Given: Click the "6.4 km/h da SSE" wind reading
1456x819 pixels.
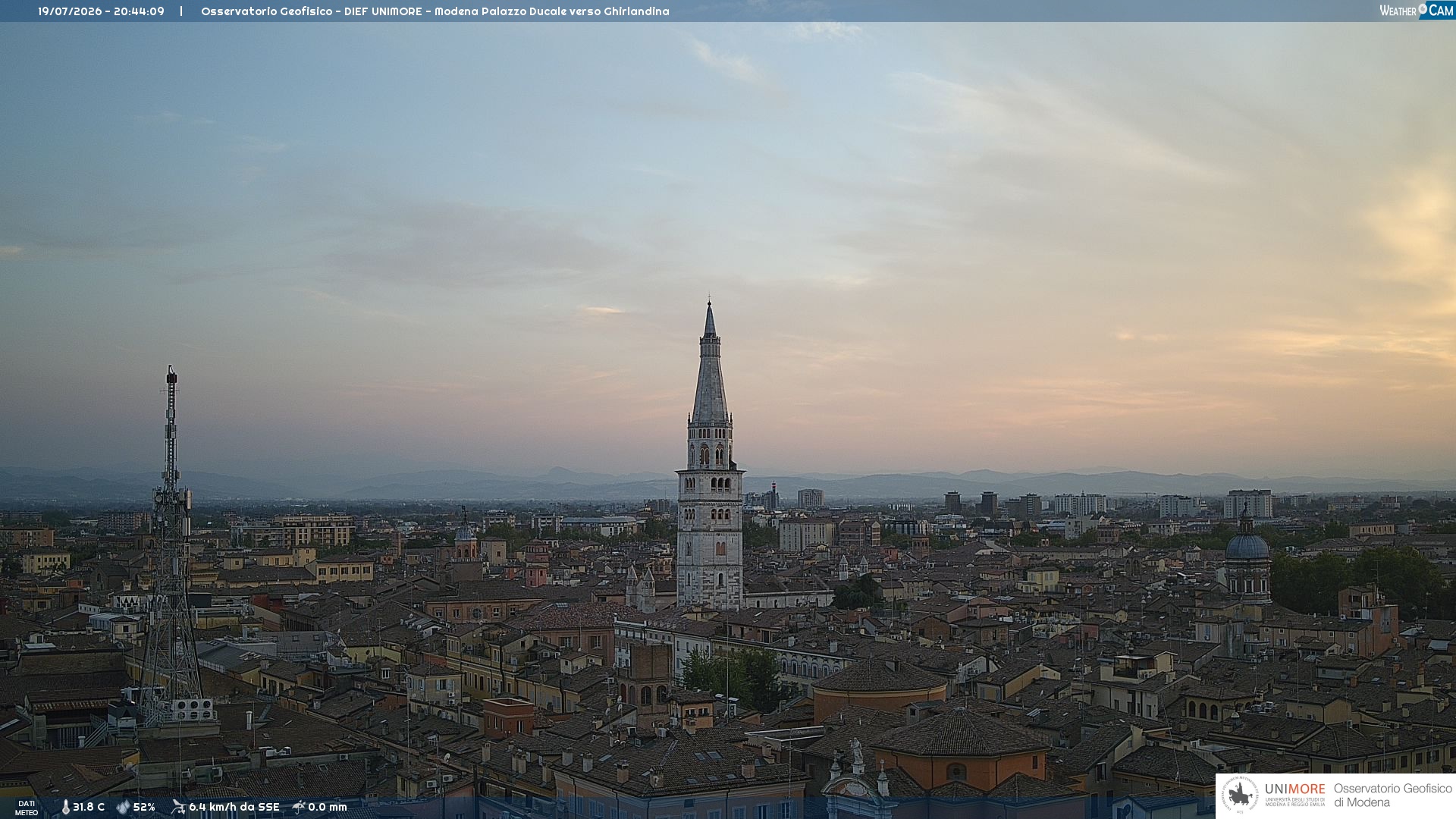Looking at the screenshot, I should (x=234, y=808).
